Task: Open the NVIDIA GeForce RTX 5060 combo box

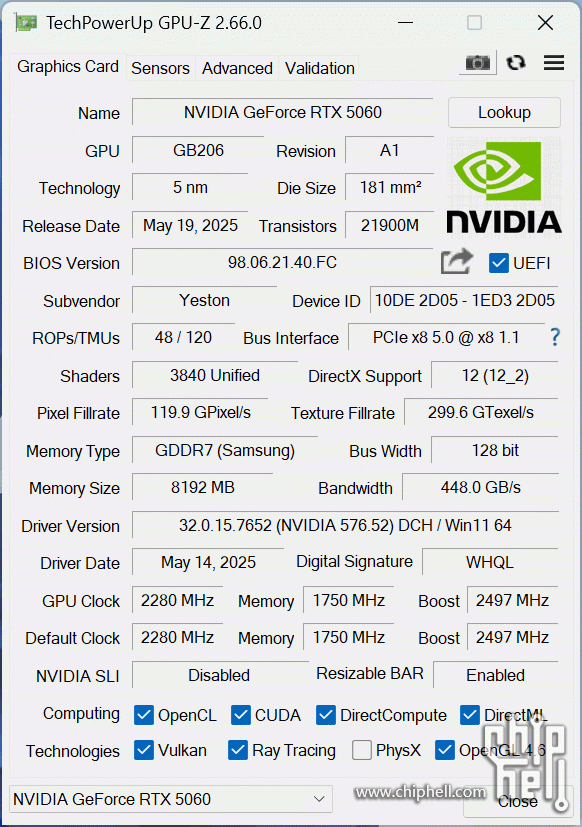Action: pos(171,799)
